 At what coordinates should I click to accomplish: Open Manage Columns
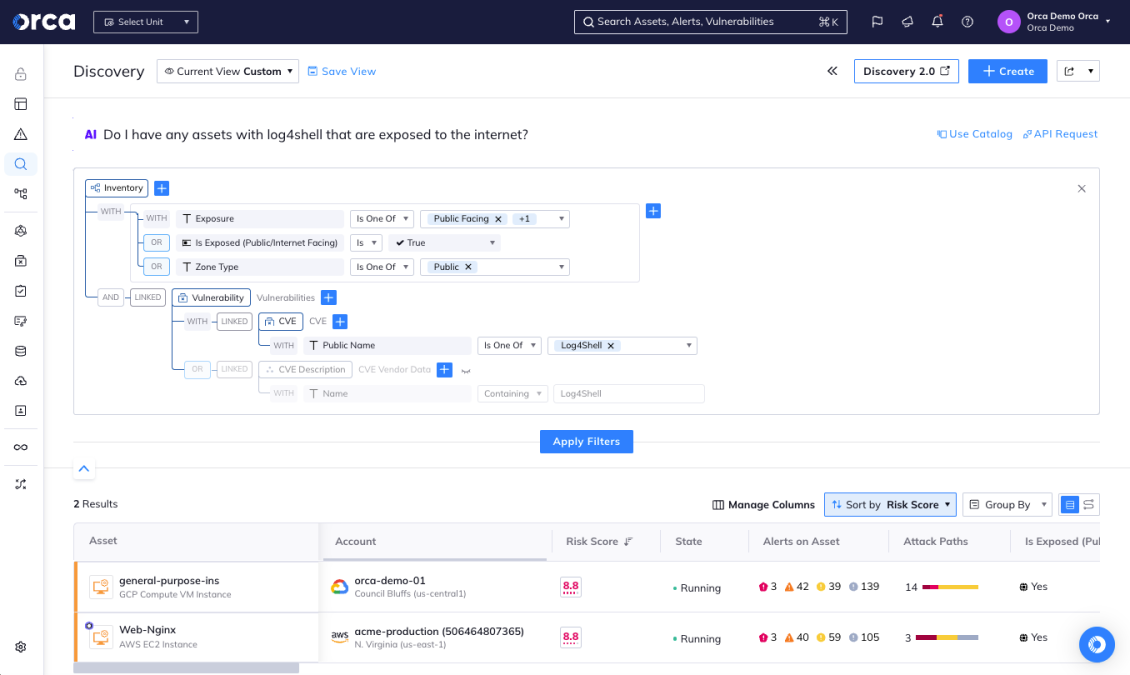(x=763, y=505)
